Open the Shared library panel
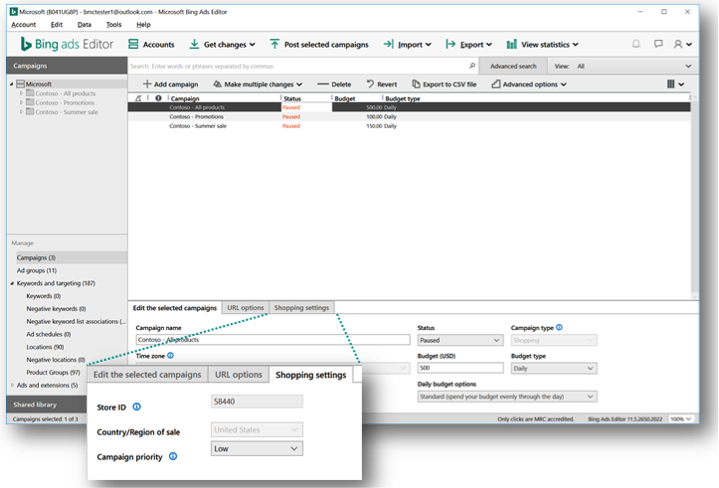This screenshot has width=719, height=488. coord(47,405)
